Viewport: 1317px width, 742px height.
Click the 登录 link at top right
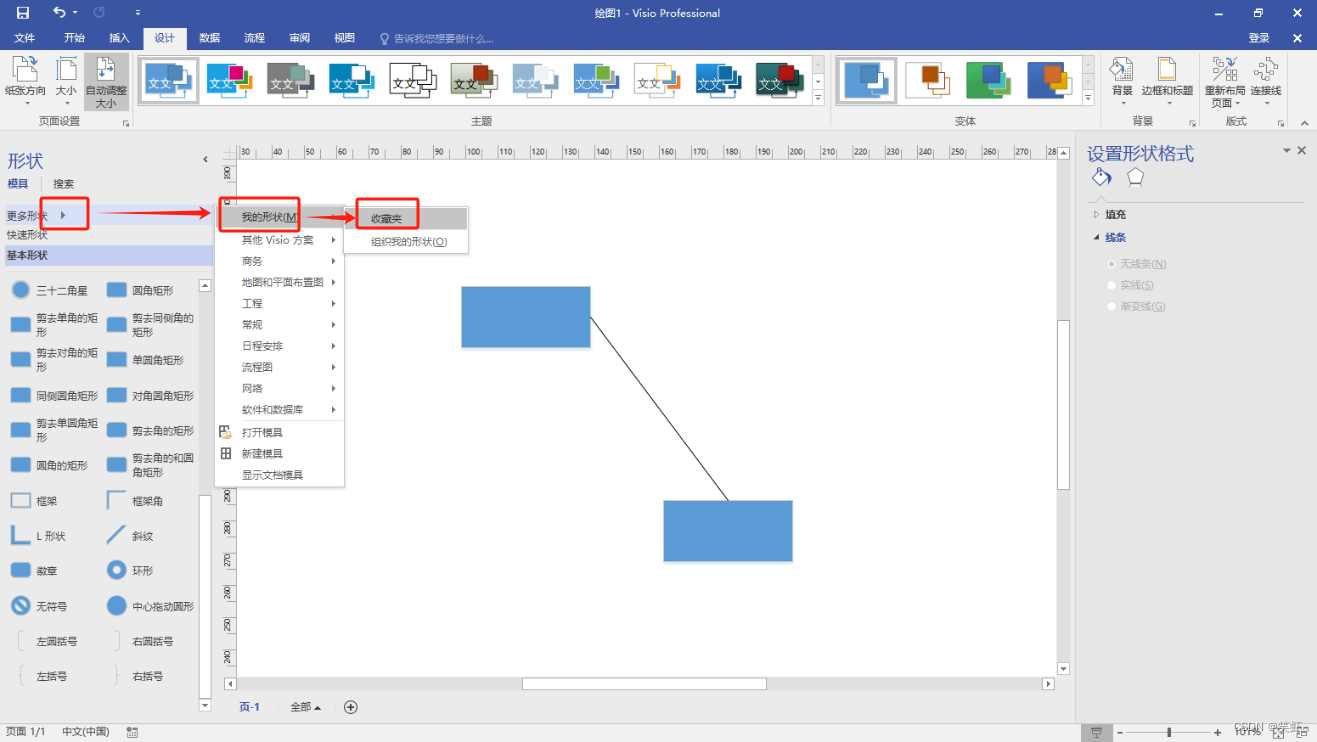point(1258,37)
